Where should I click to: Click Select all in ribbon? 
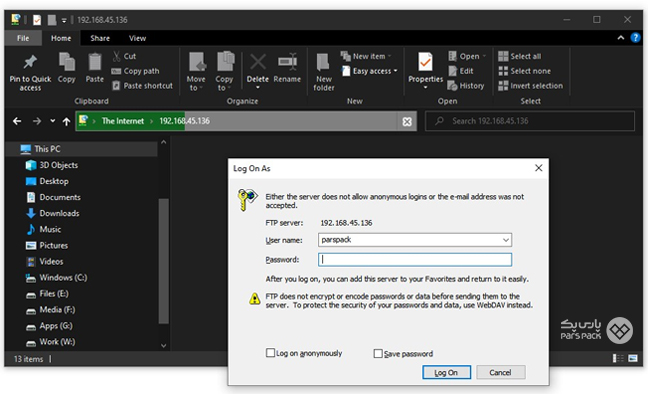pyautogui.click(x=519, y=56)
